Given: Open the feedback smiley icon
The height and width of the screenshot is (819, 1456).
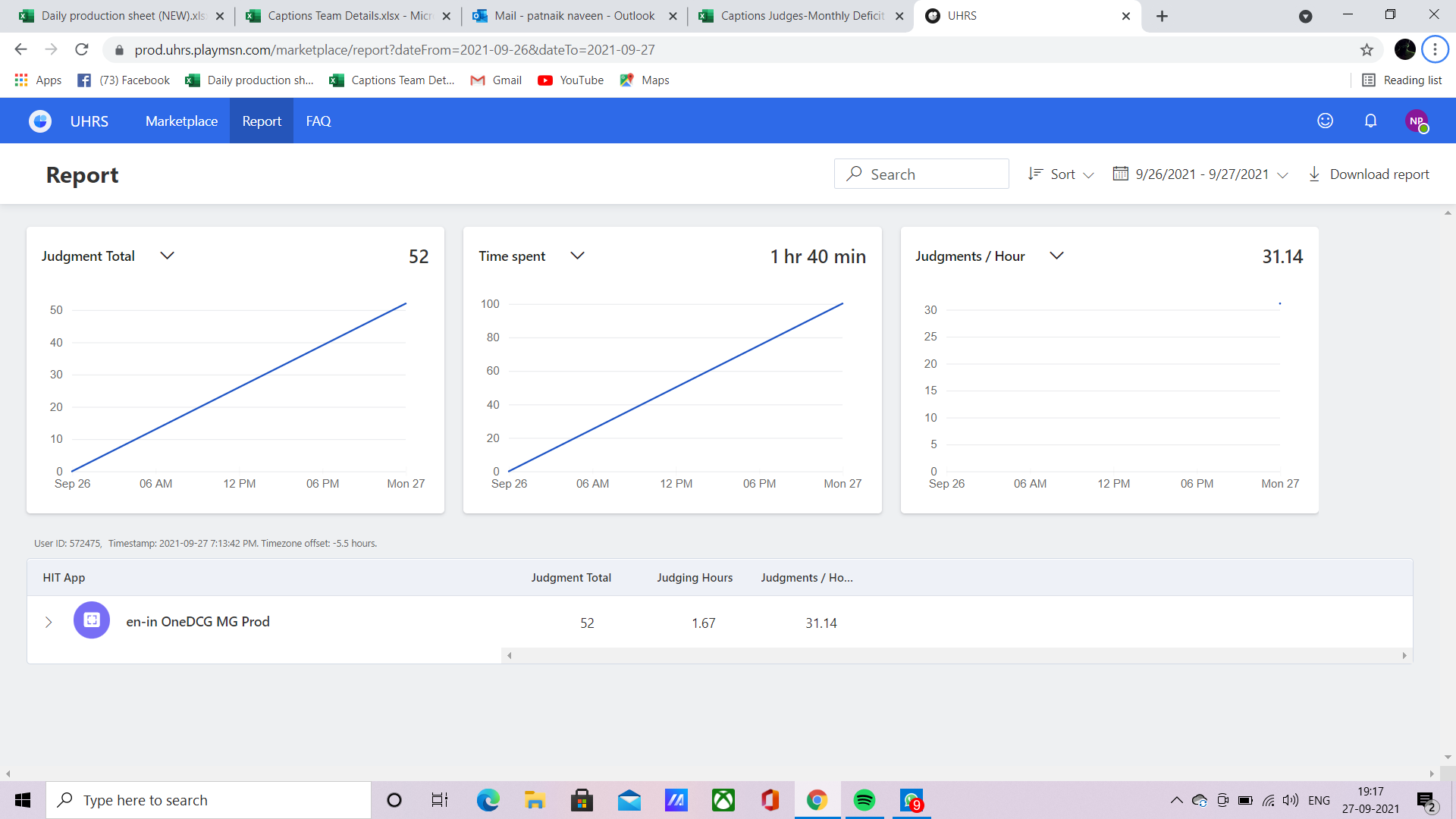Looking at the screenshot, I should 1325,121.
